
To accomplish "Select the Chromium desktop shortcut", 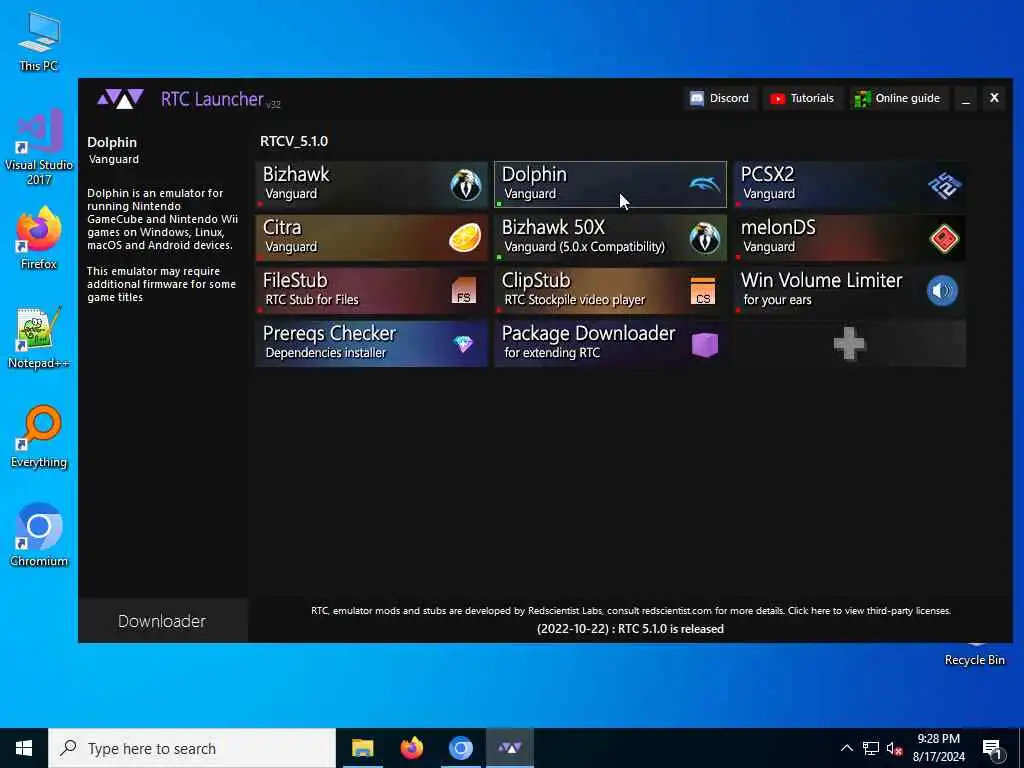I will (39, 536).
